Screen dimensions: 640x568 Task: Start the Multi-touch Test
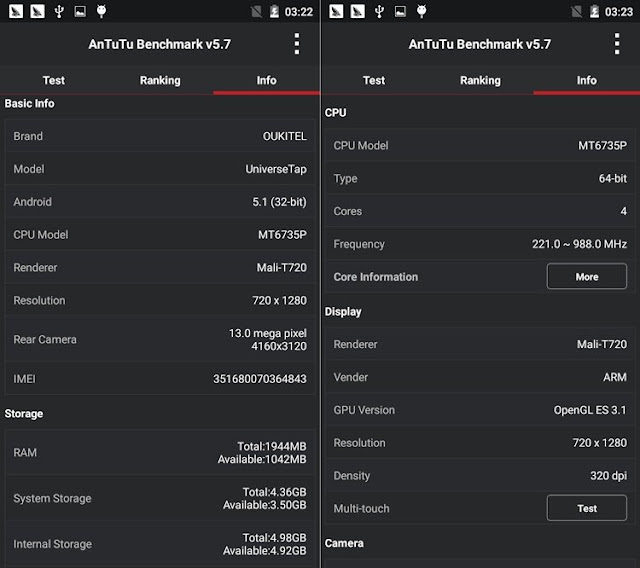(587, 508)
